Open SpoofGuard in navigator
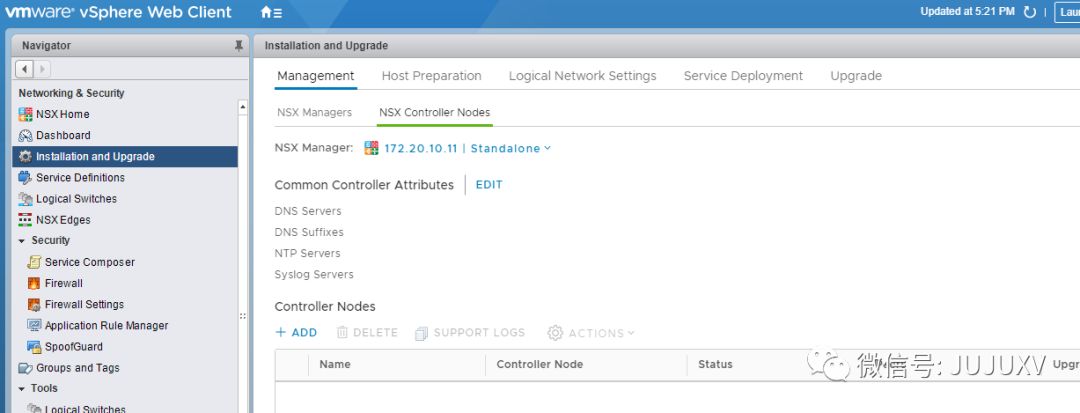 click(73, 347)
